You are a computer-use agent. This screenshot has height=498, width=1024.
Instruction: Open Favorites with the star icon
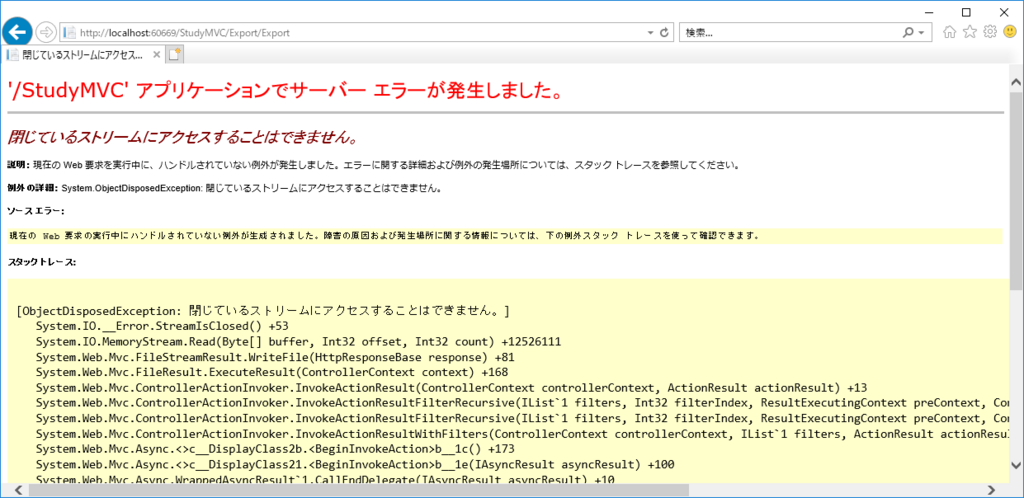pos(970,32)
